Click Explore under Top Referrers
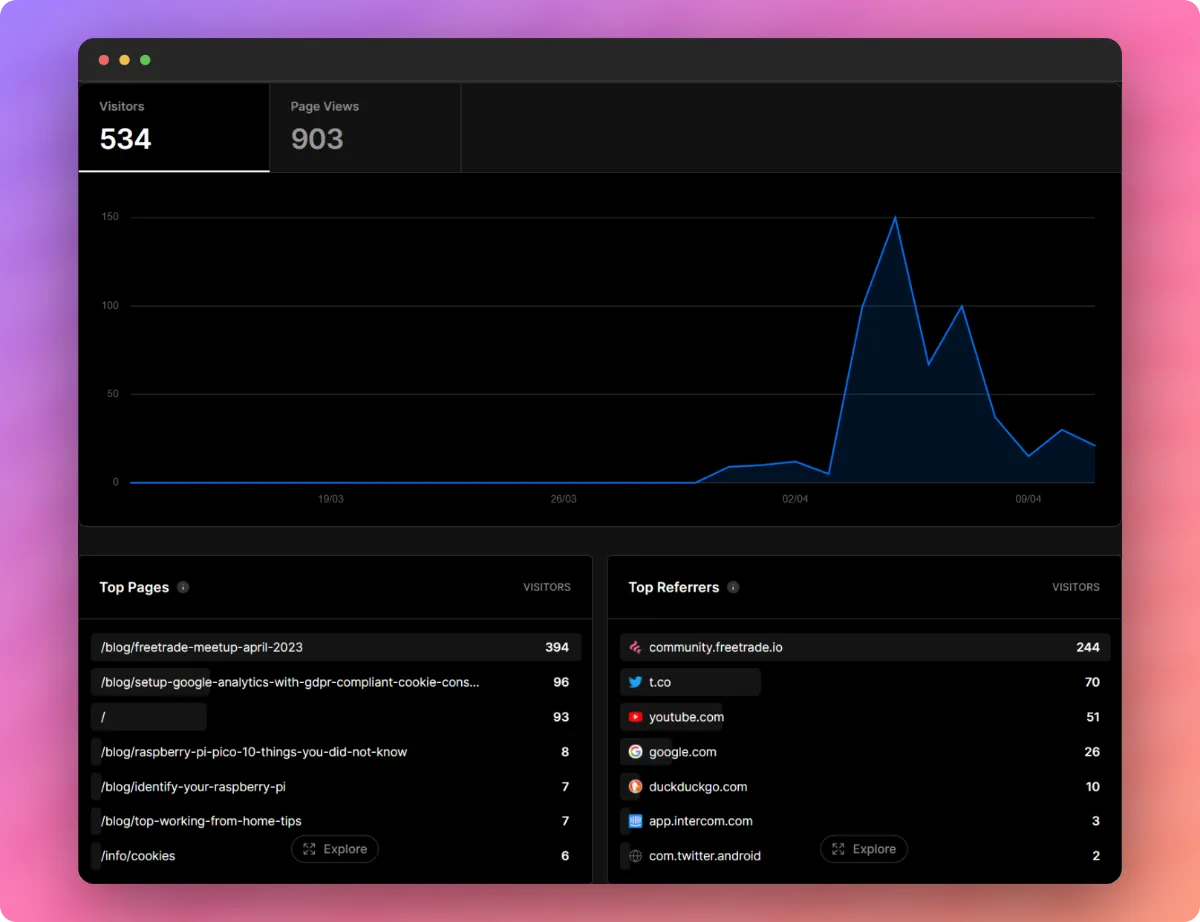This screenshot has height=922, width=1200. pos(864,849)
